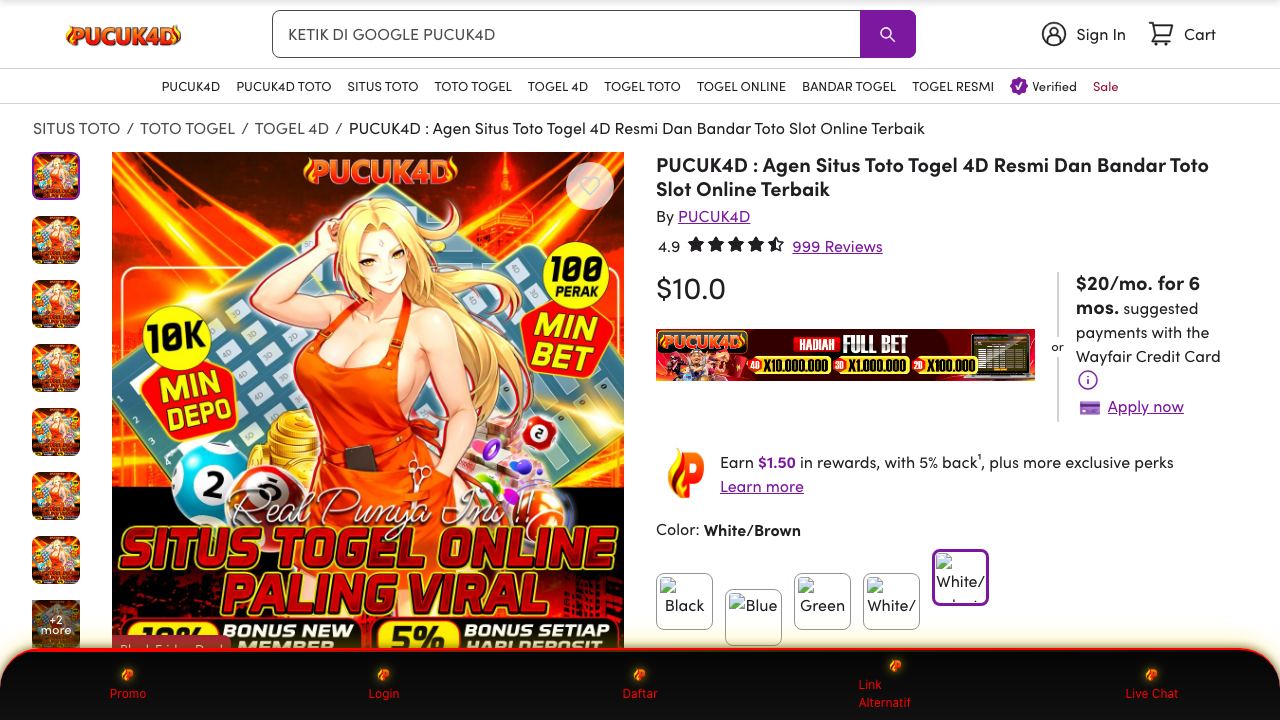Choose the selected White/Brown swatch
Image resolution: width=1280 pixels, height=720 pixels.
pyautogui.click(x=960, y=577)
